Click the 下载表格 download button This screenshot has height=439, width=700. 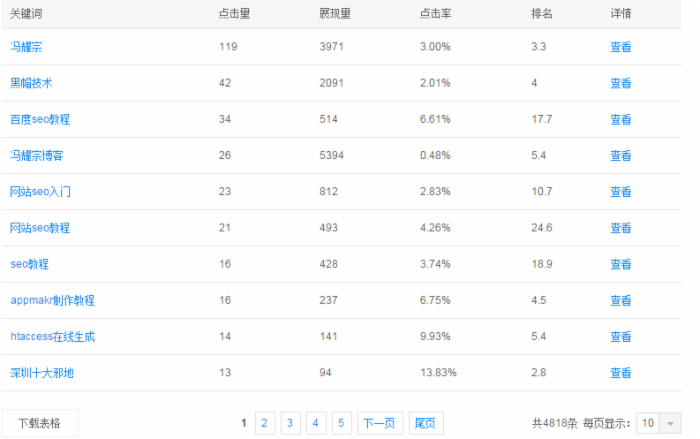pos(39,423)
